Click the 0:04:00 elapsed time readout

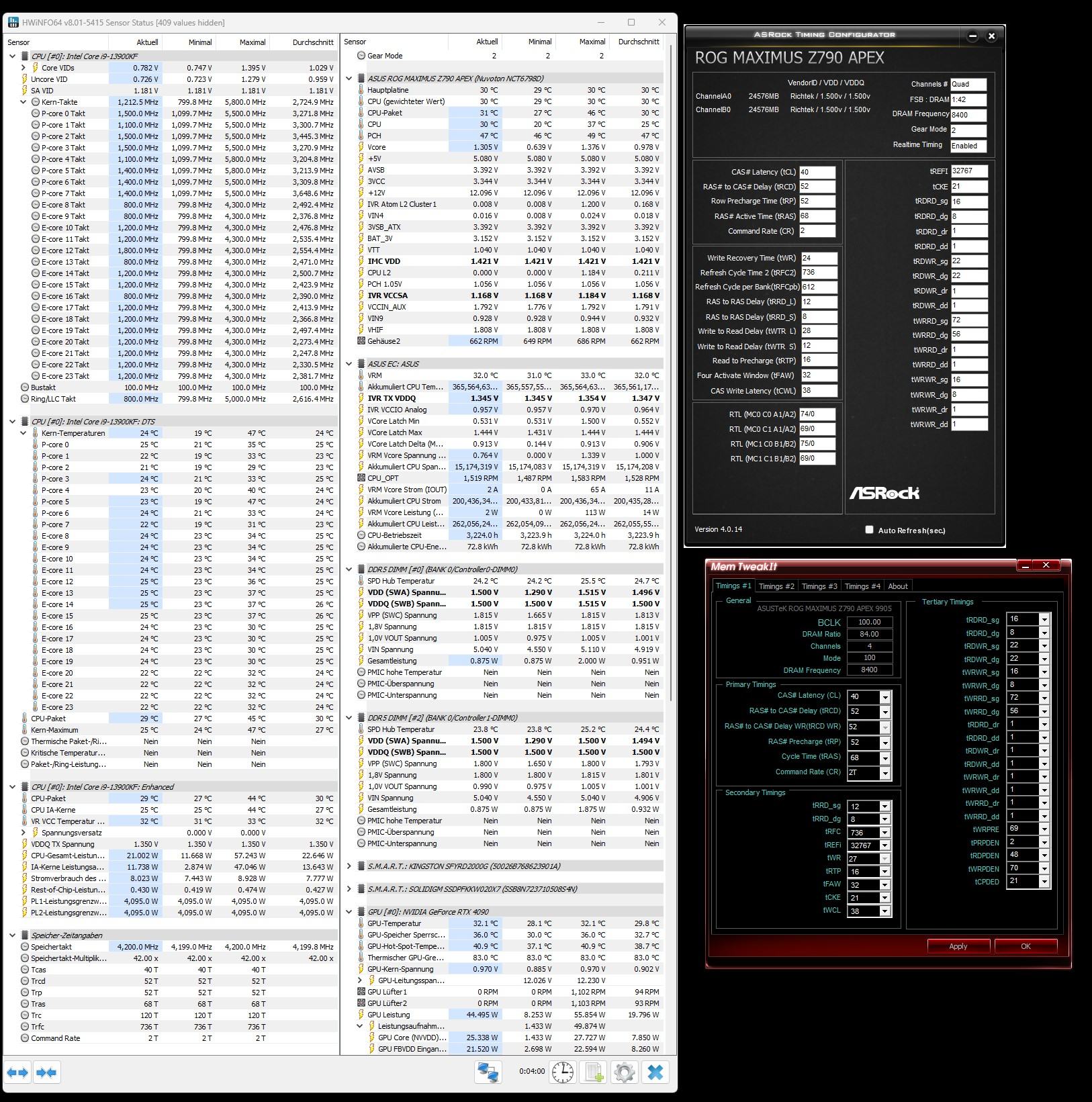click(532, 1071)
